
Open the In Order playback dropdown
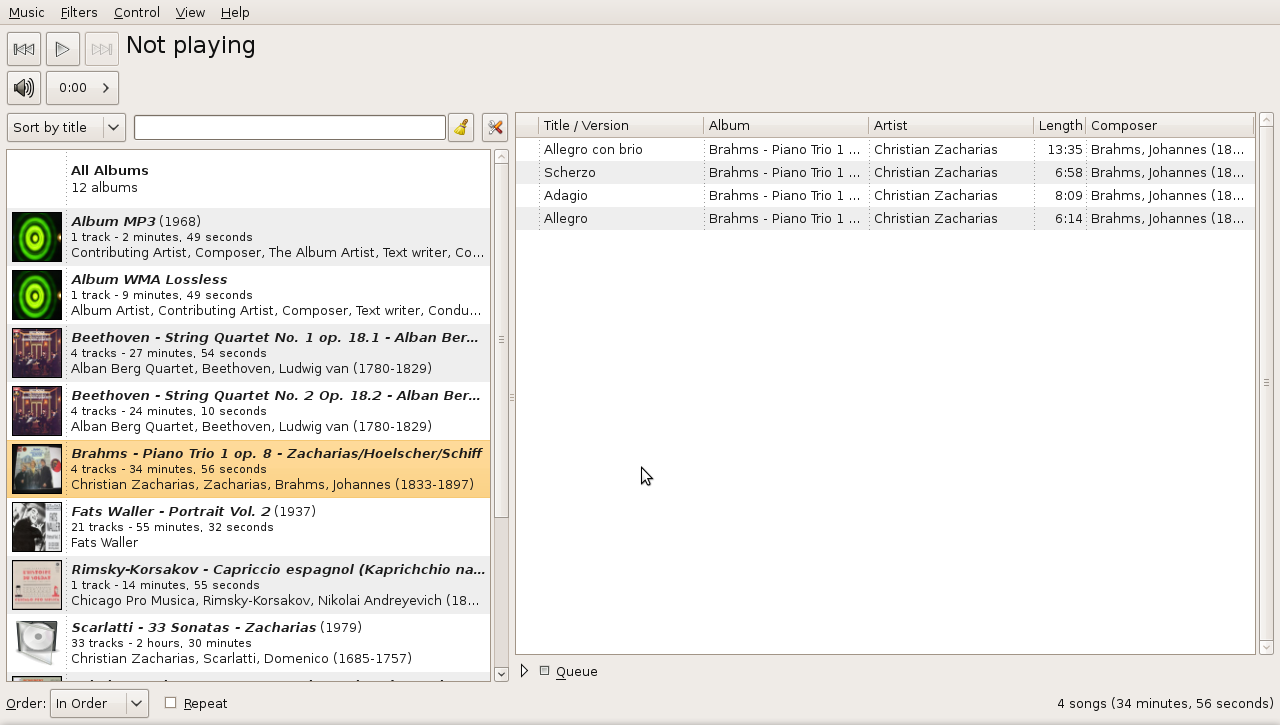(x=99, y=704)
